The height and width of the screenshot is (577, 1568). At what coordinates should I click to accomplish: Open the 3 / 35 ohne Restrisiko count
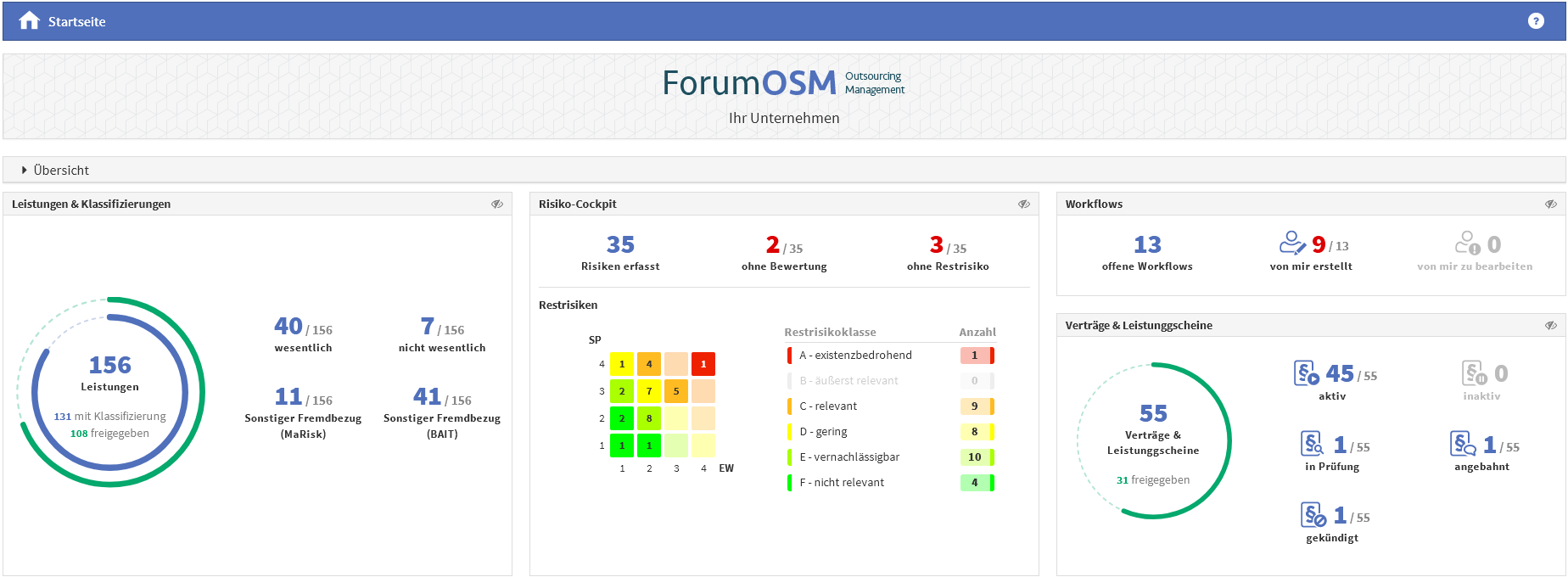[948, 253]
